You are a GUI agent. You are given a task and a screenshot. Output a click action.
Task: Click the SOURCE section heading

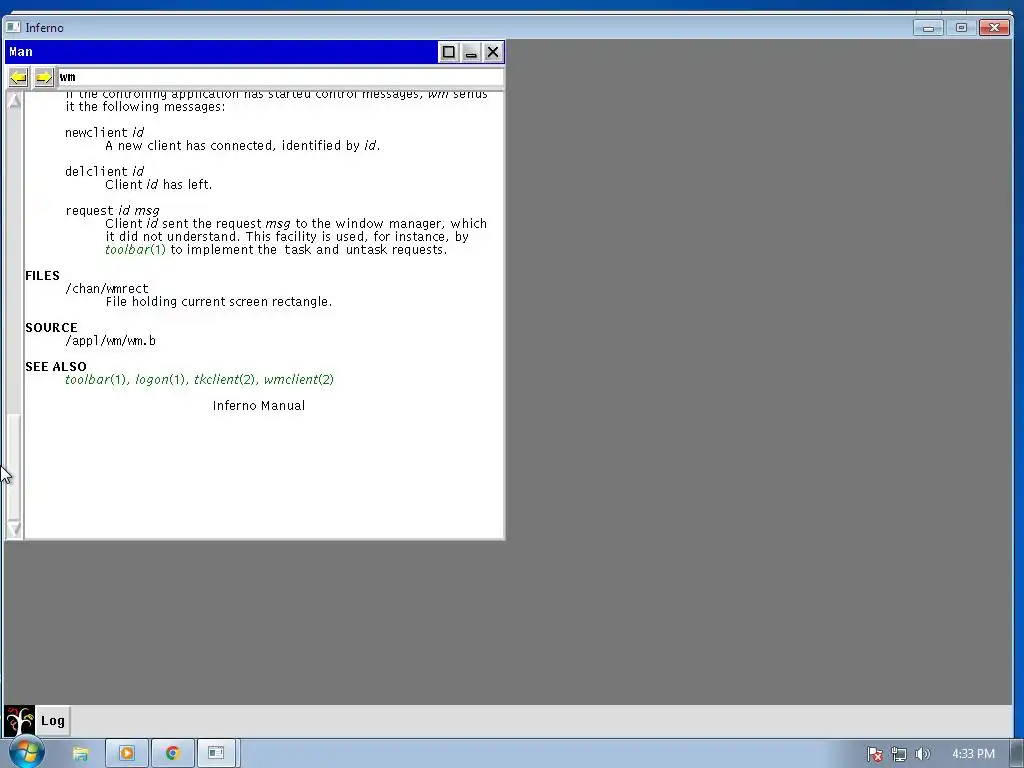point(52,328)
